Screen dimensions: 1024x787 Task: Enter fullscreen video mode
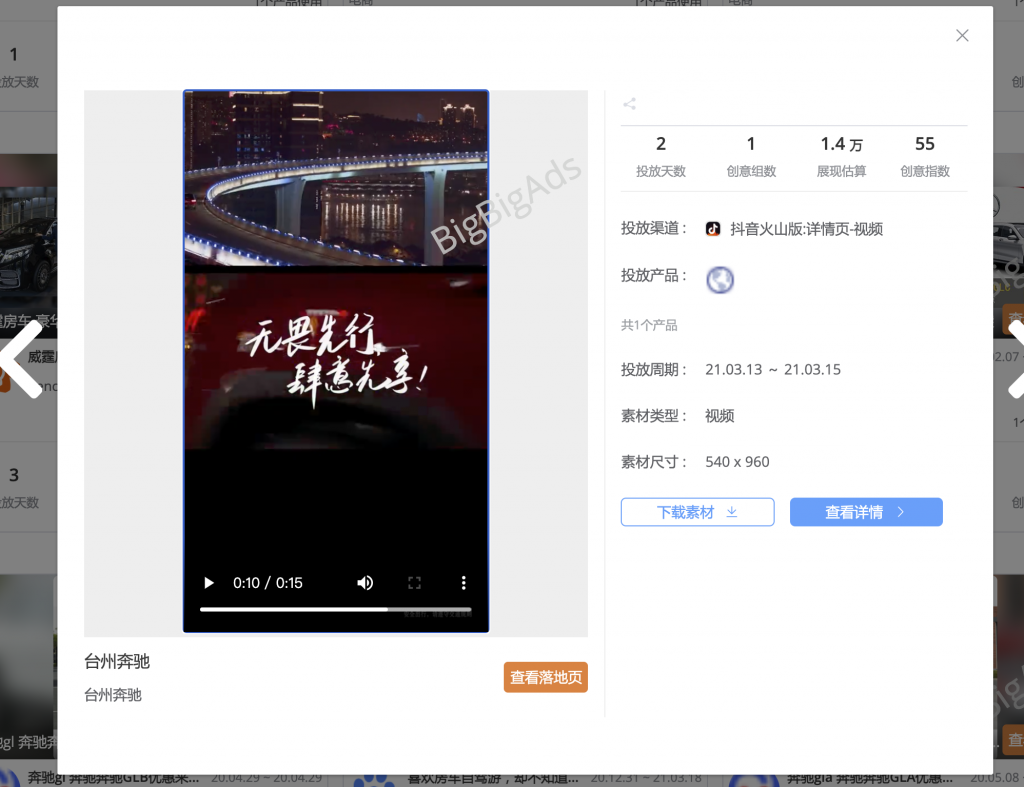414,583
